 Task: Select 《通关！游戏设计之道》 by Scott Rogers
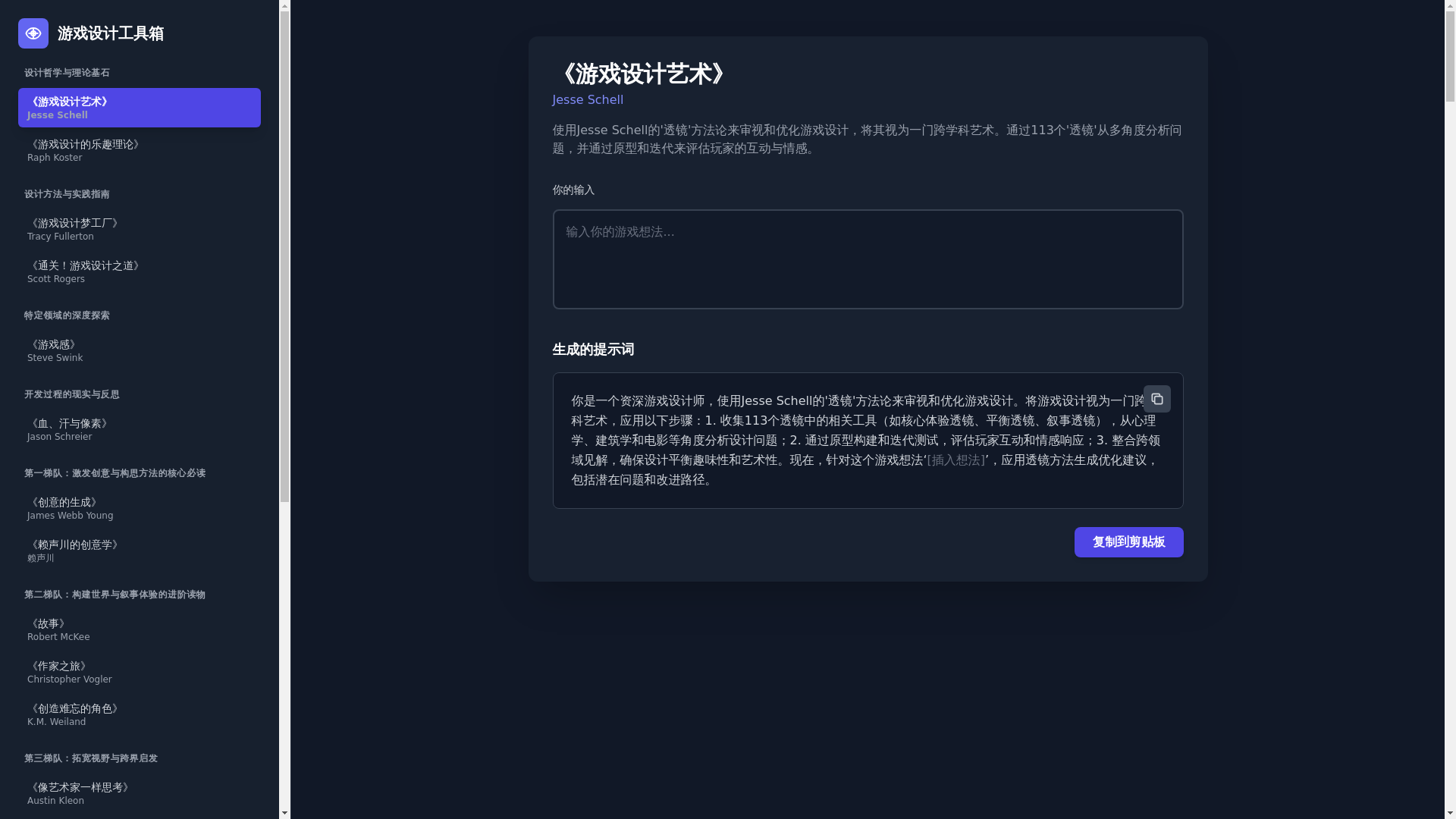pyautogui.click(x=140, y=271)
